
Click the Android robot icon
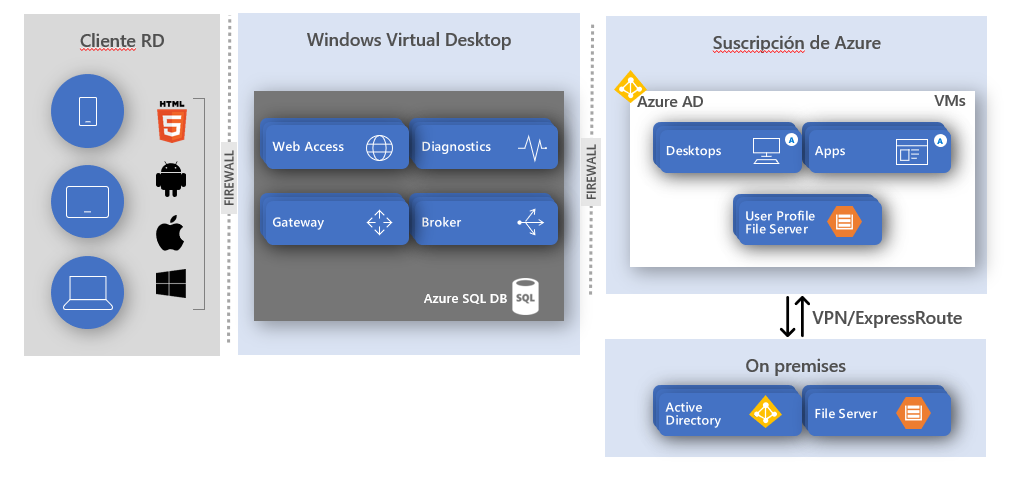click(x=171, y=179)
